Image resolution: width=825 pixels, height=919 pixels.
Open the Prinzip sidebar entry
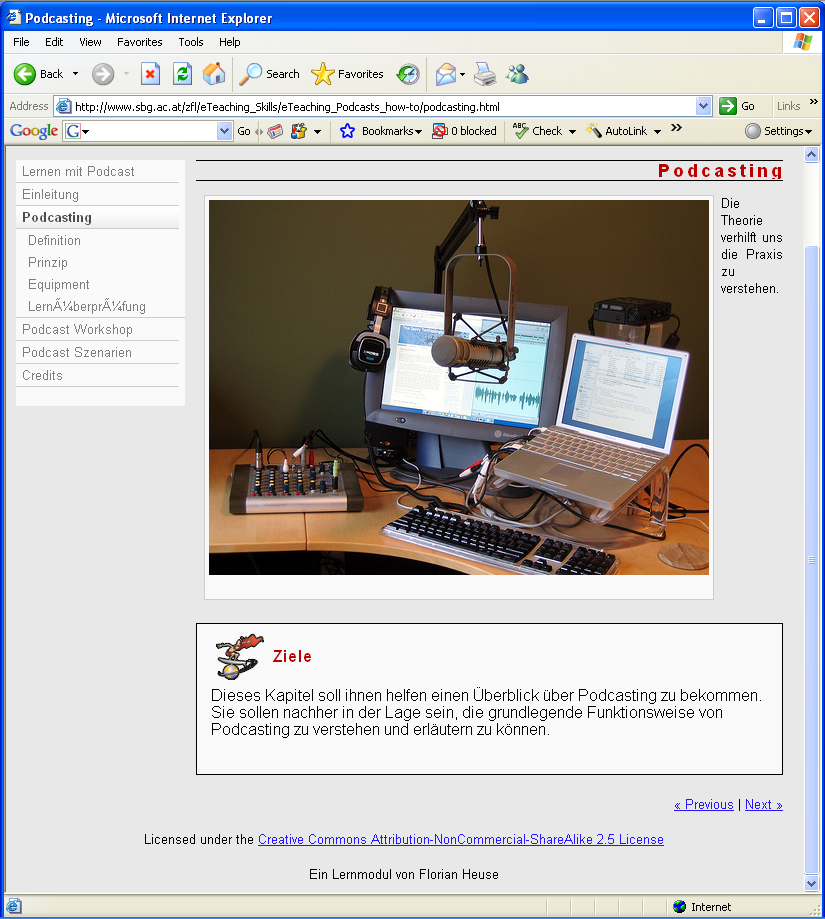48,263
